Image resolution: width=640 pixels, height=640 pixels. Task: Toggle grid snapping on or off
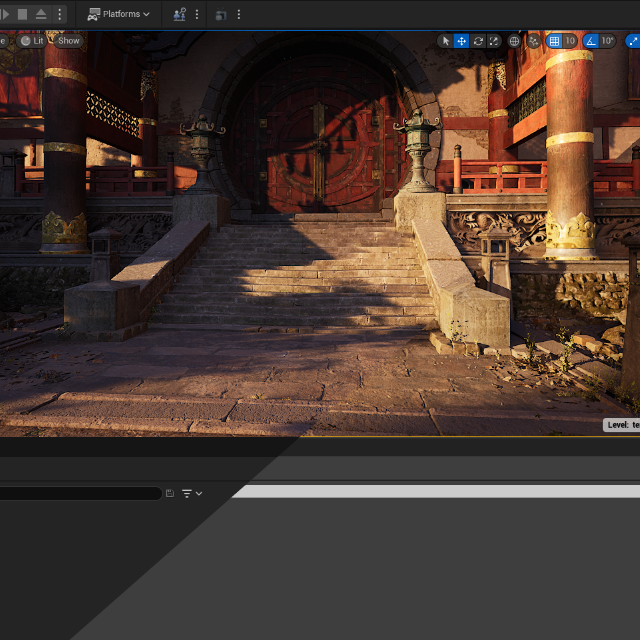click(x=554, y=41)
